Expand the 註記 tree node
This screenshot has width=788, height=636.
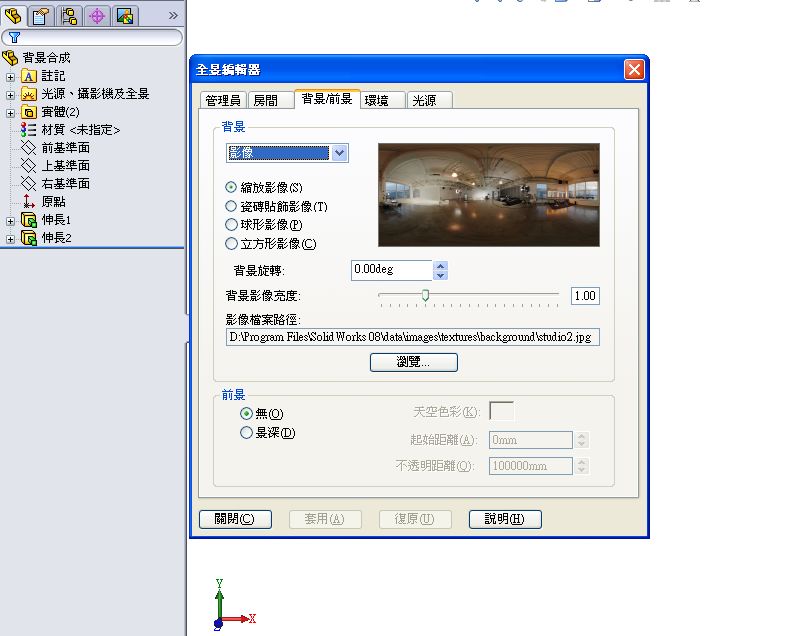point(10,77)
